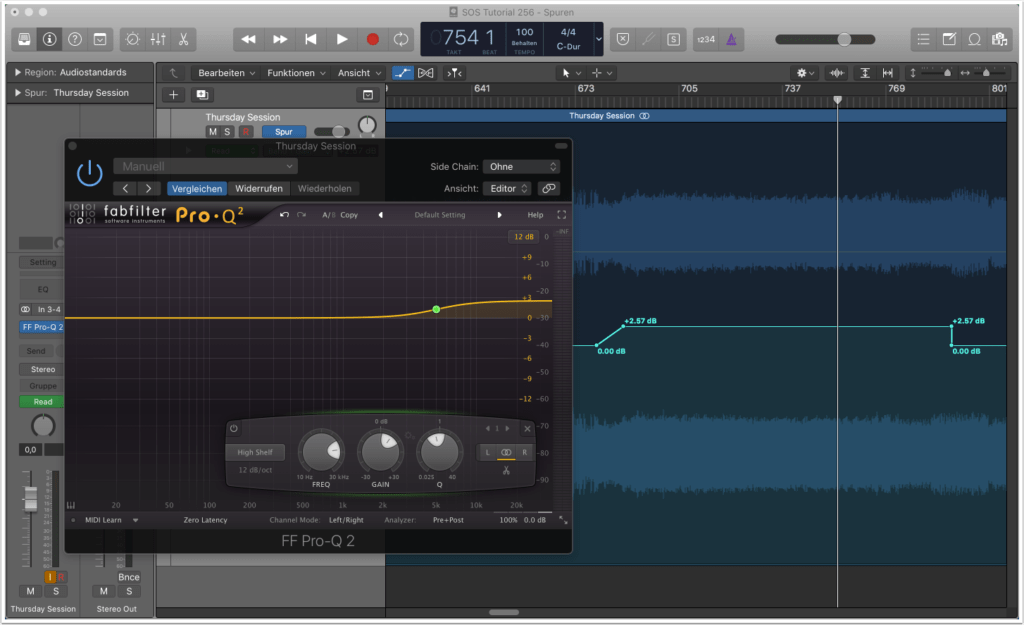Add a new track with plus button

tap(174, 95)
